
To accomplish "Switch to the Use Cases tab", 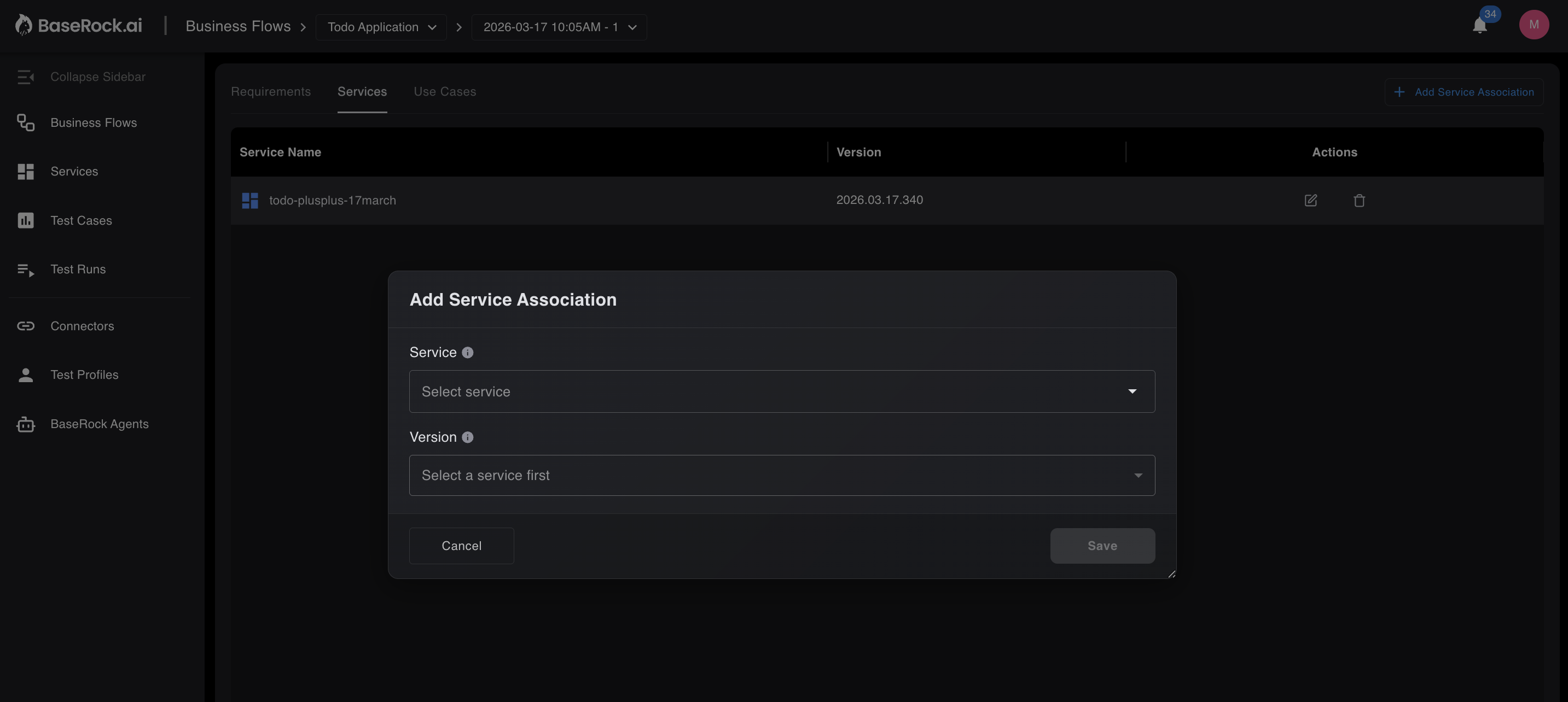I will 444,92.
